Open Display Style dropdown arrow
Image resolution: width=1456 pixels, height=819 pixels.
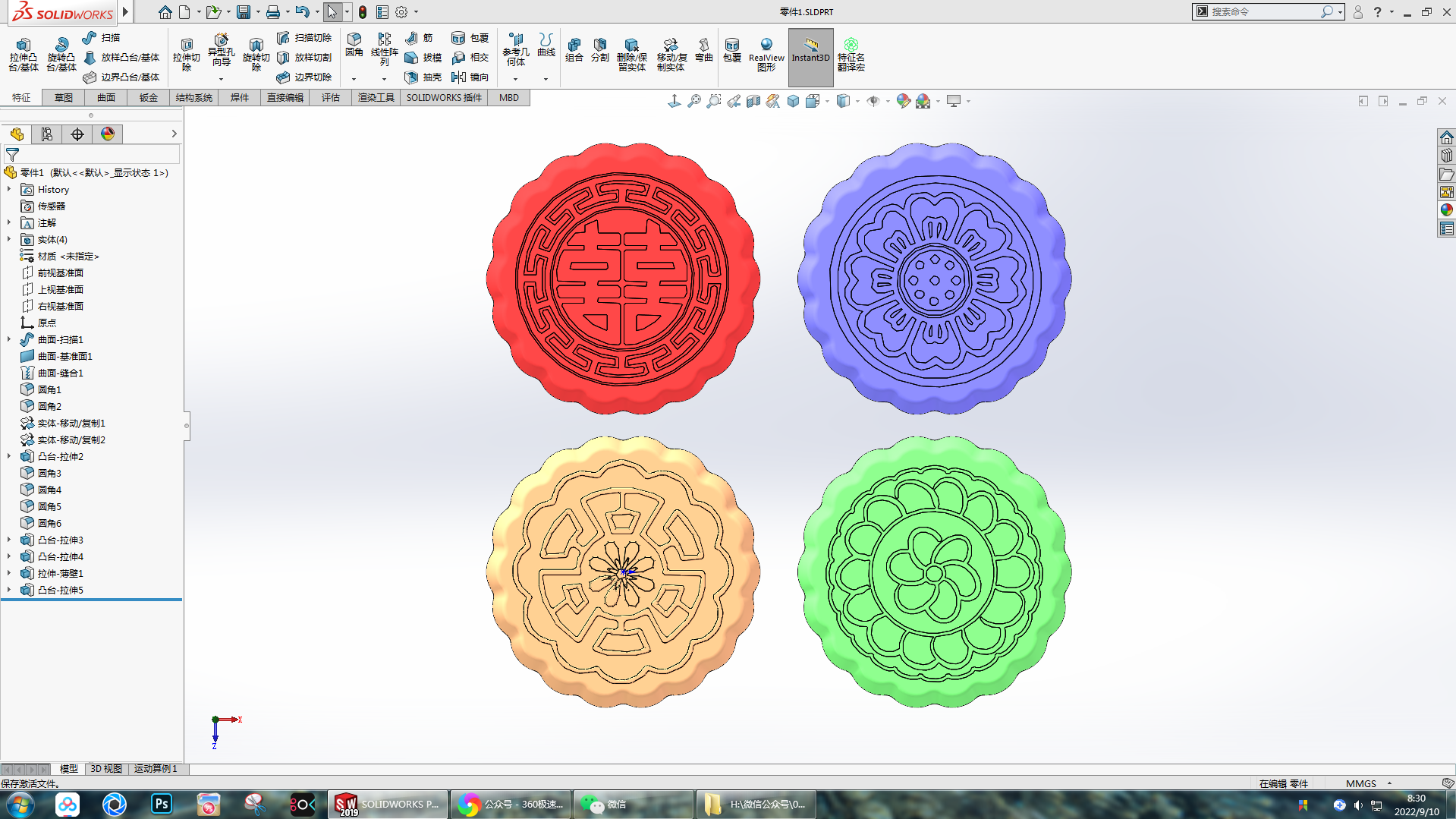[x=857, y=101]
